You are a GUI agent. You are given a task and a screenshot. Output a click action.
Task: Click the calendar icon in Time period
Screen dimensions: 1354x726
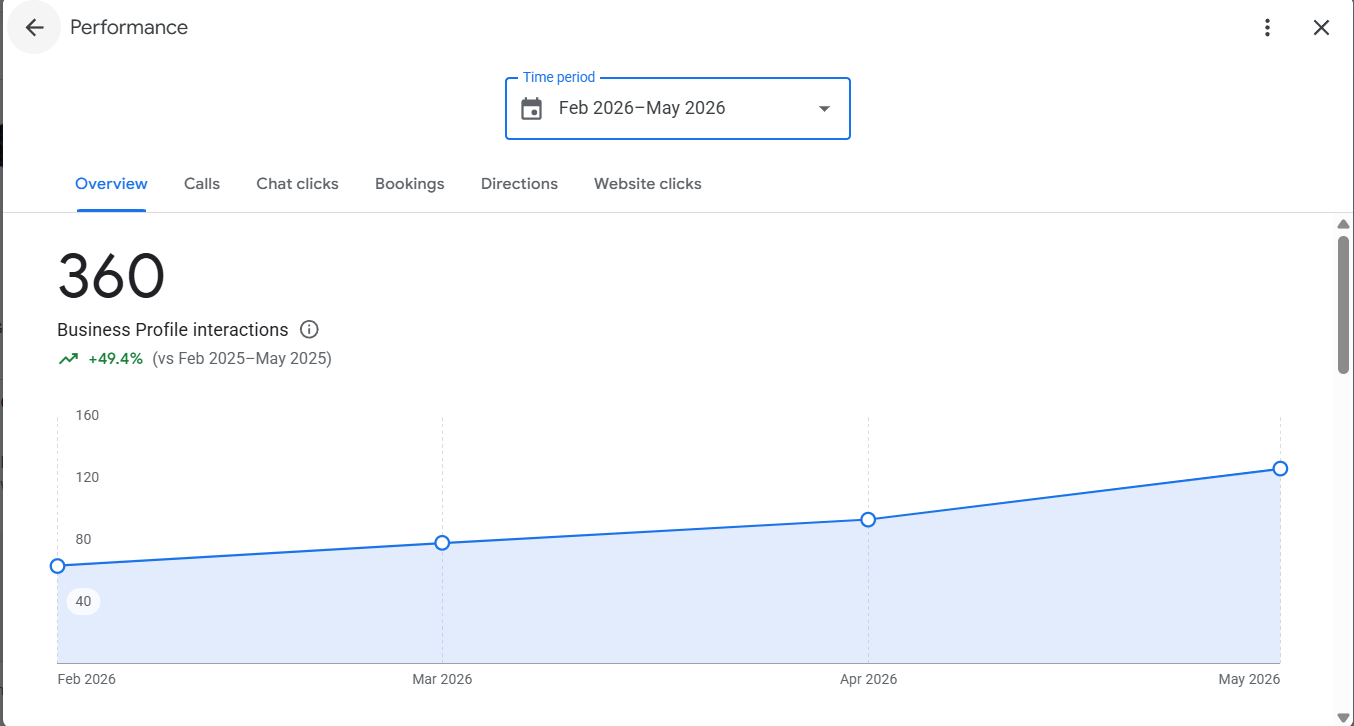(532, 108)
